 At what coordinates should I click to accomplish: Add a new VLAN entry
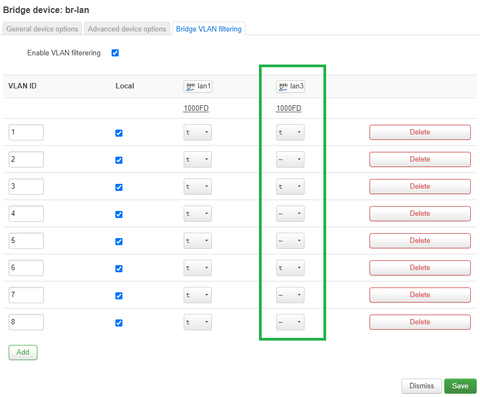[x=23, y=352]
